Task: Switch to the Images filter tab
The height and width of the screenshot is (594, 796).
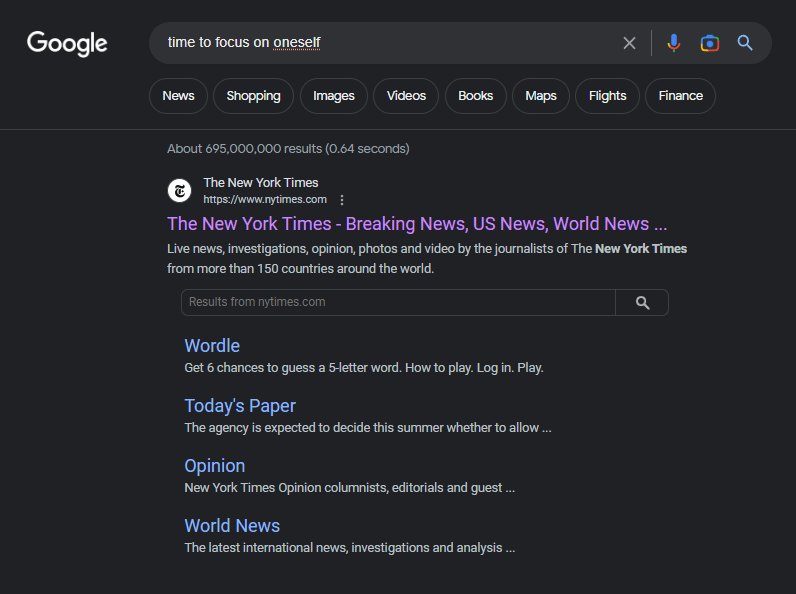Action: (334, 96)
